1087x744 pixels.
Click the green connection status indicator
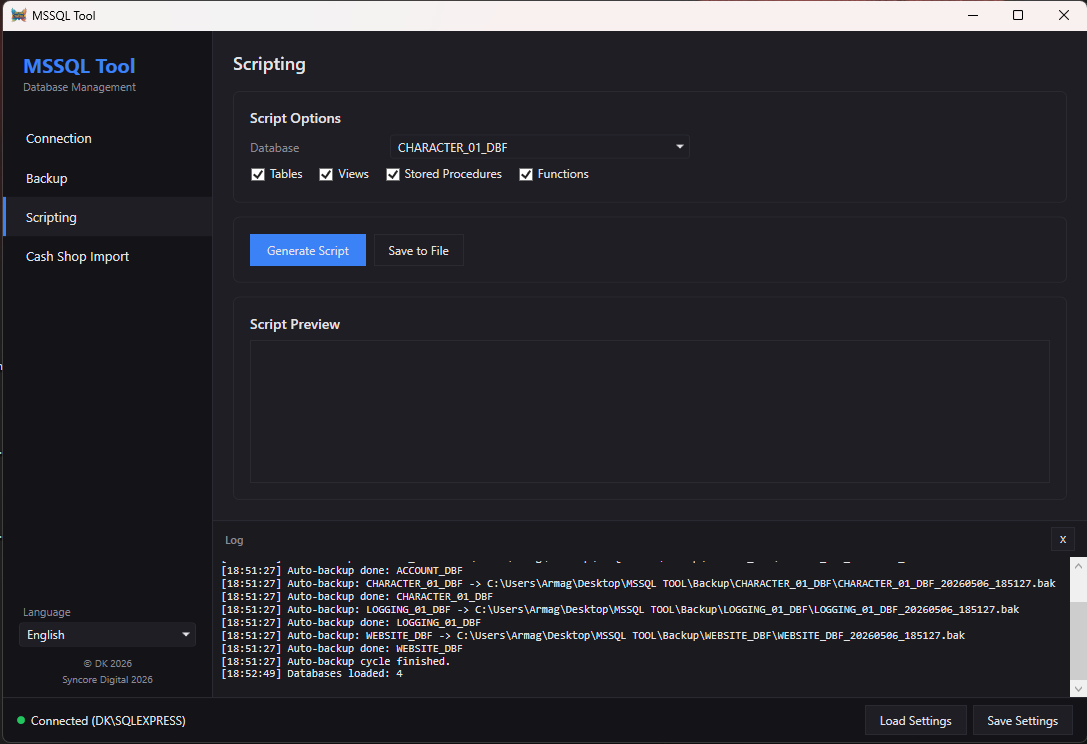tap(21, 720)
